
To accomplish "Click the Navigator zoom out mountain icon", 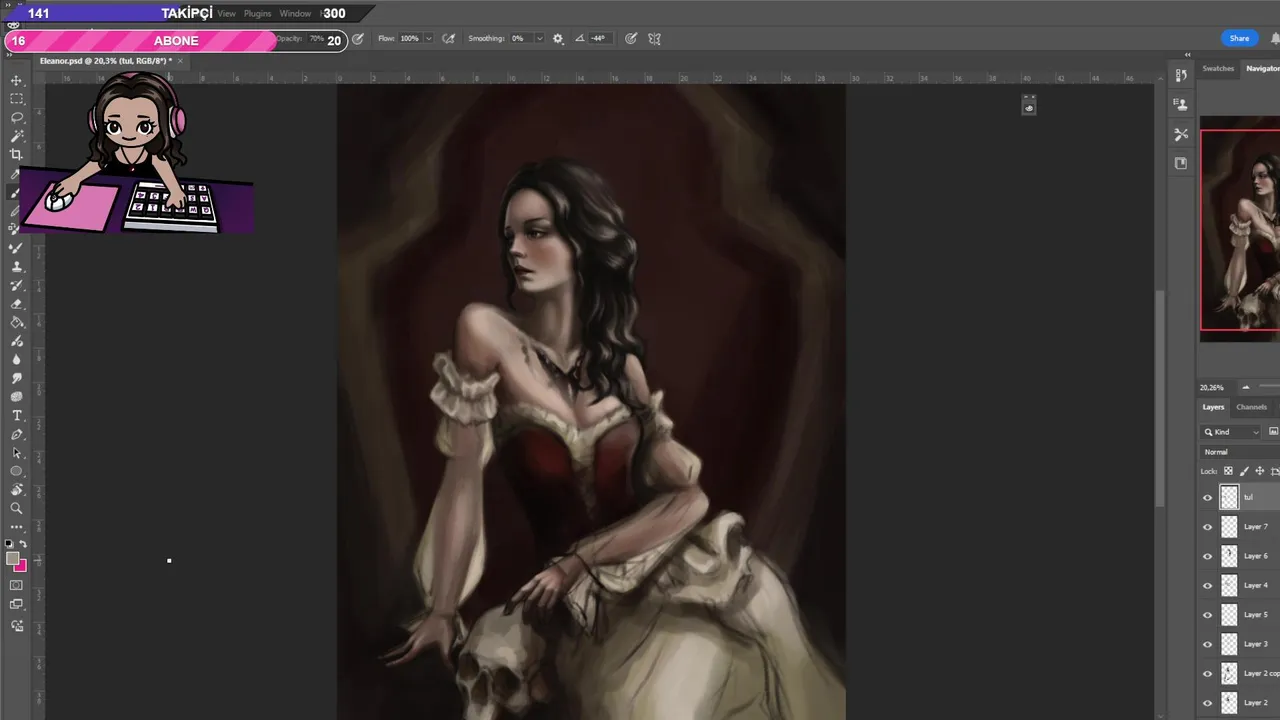I will 1245,387.
